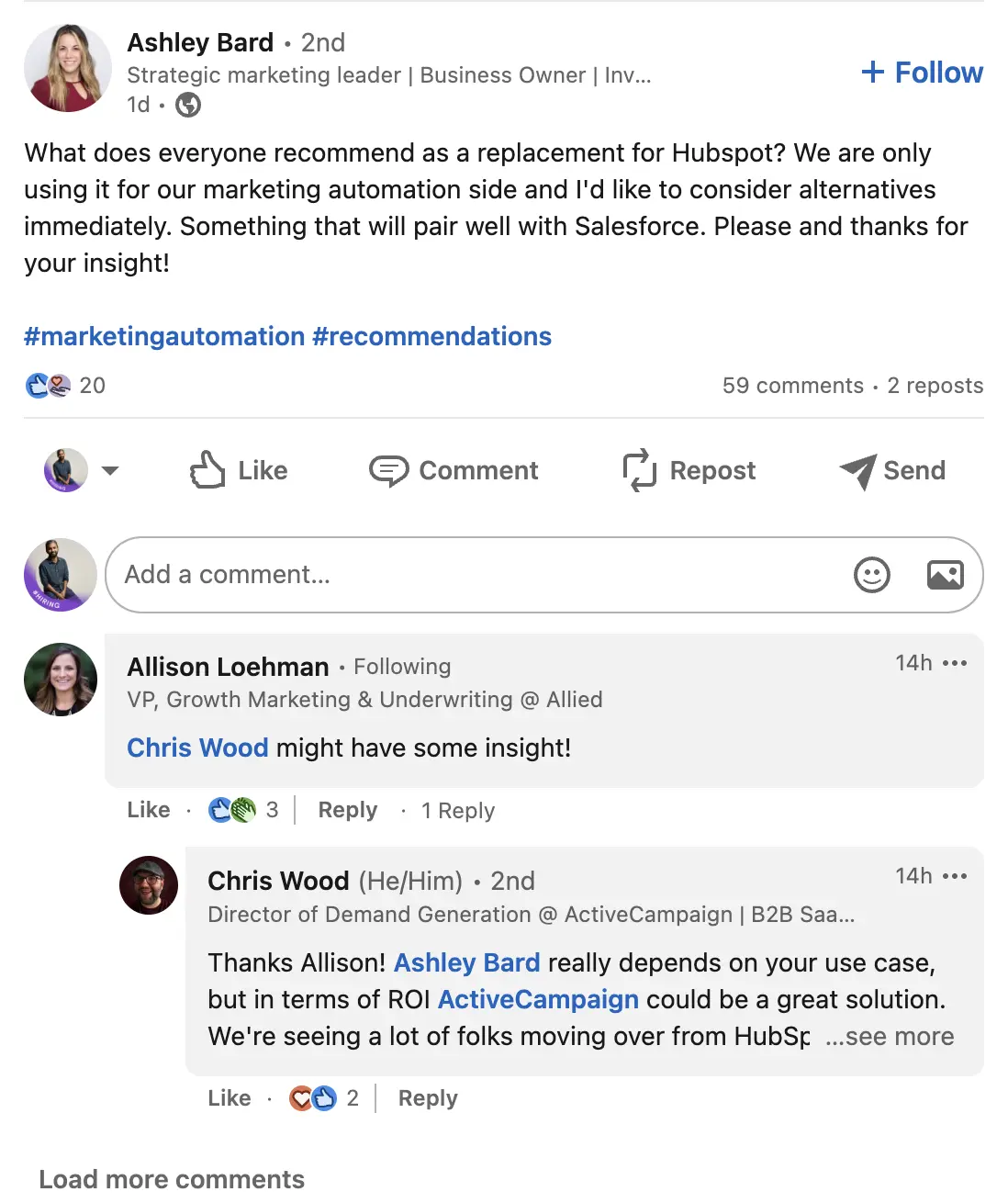
Task: Open the three-dot menu on Chris Wood's comment
Action: tap(956, 876)
